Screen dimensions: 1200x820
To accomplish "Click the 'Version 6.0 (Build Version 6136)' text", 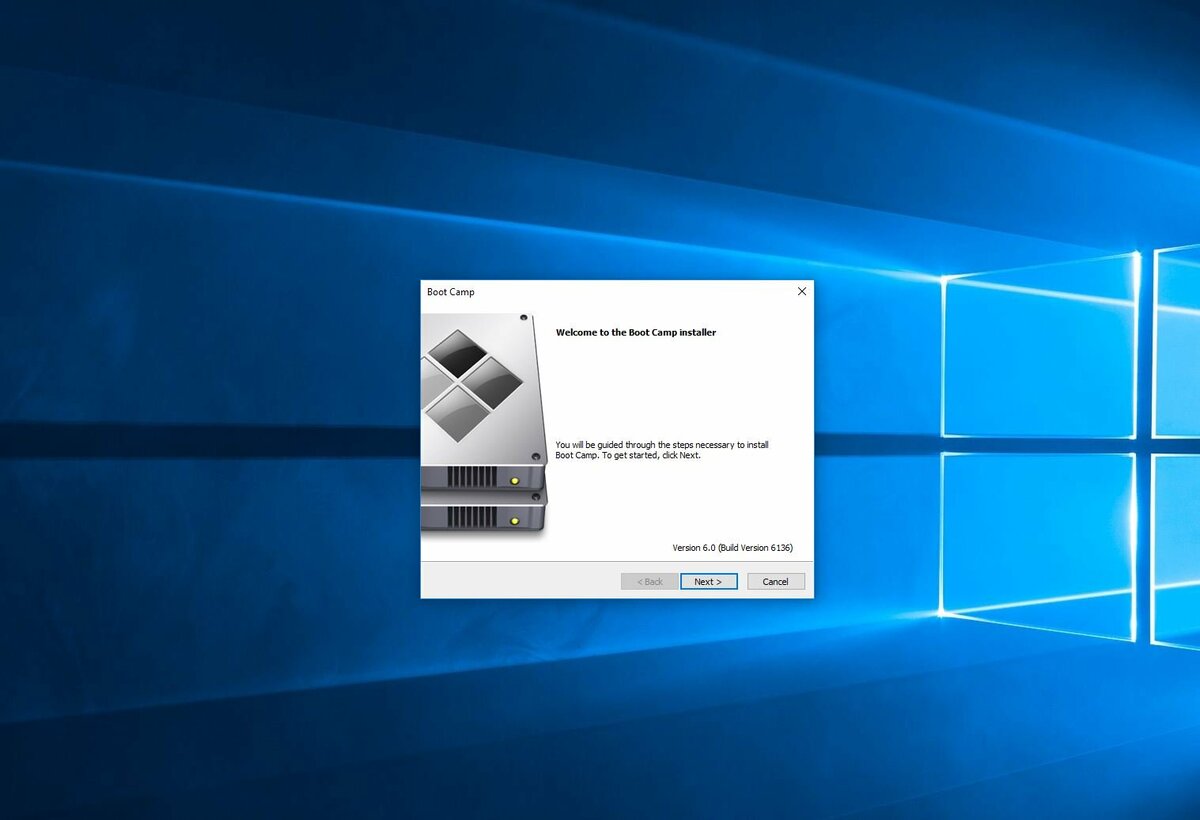I will tap(732, 548).
